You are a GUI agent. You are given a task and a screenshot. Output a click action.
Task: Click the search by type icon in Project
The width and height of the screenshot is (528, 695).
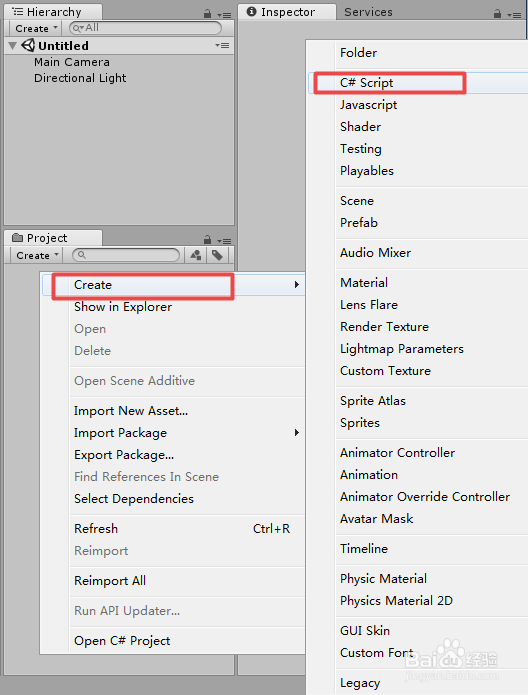(196, 255)
